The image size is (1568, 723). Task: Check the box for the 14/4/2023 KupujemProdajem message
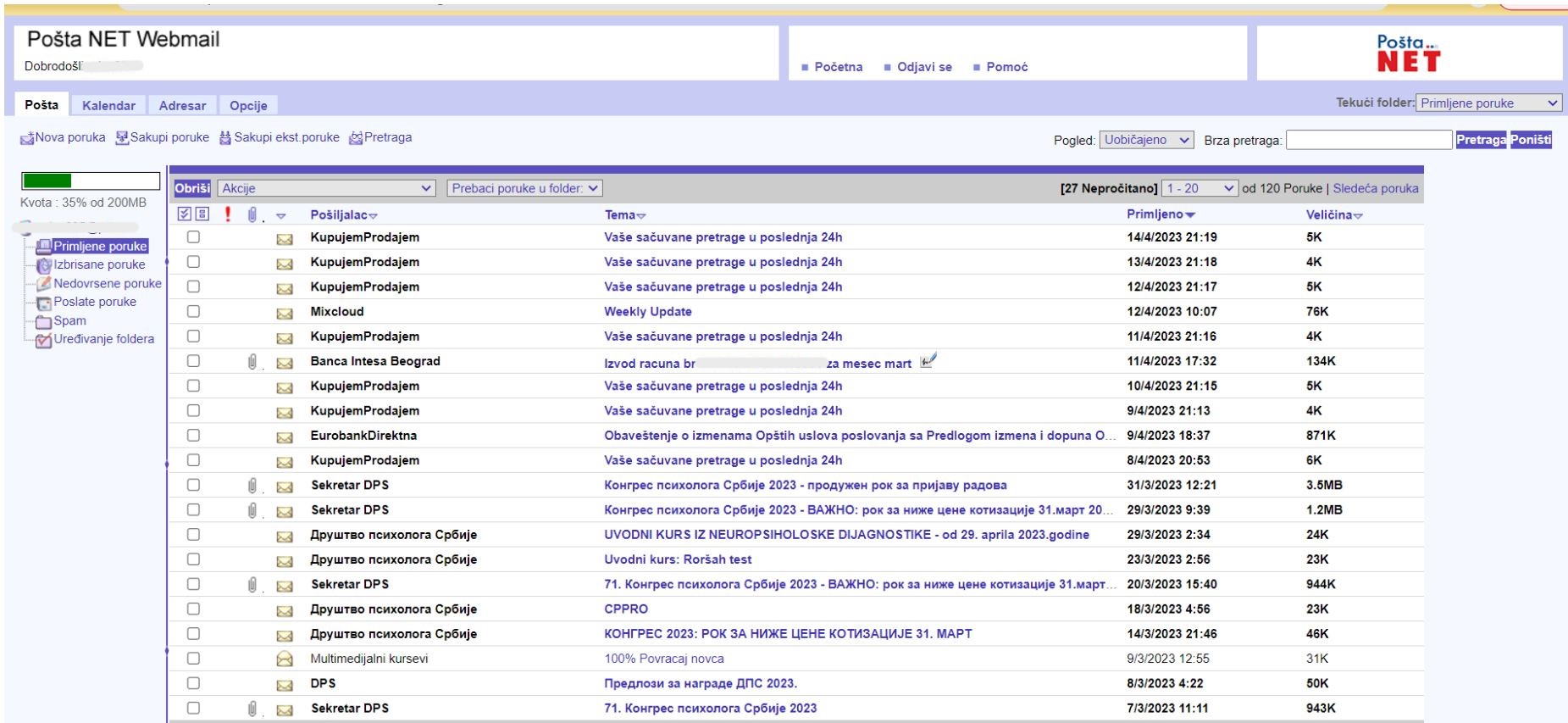[193, 237]
